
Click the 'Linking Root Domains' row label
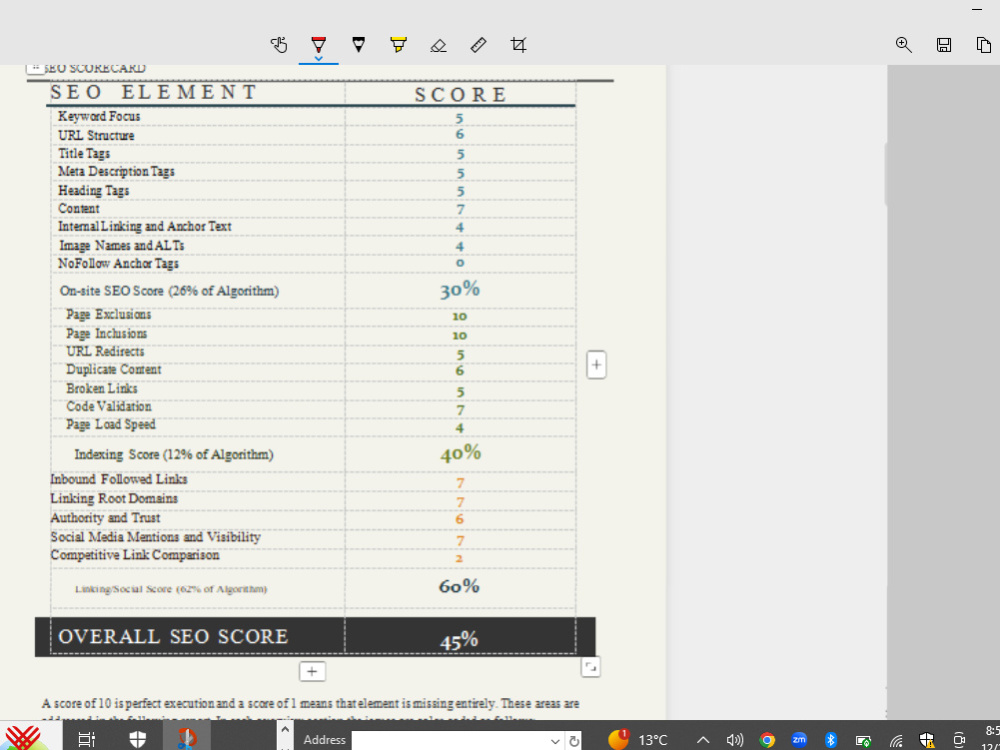coord(114,499)
